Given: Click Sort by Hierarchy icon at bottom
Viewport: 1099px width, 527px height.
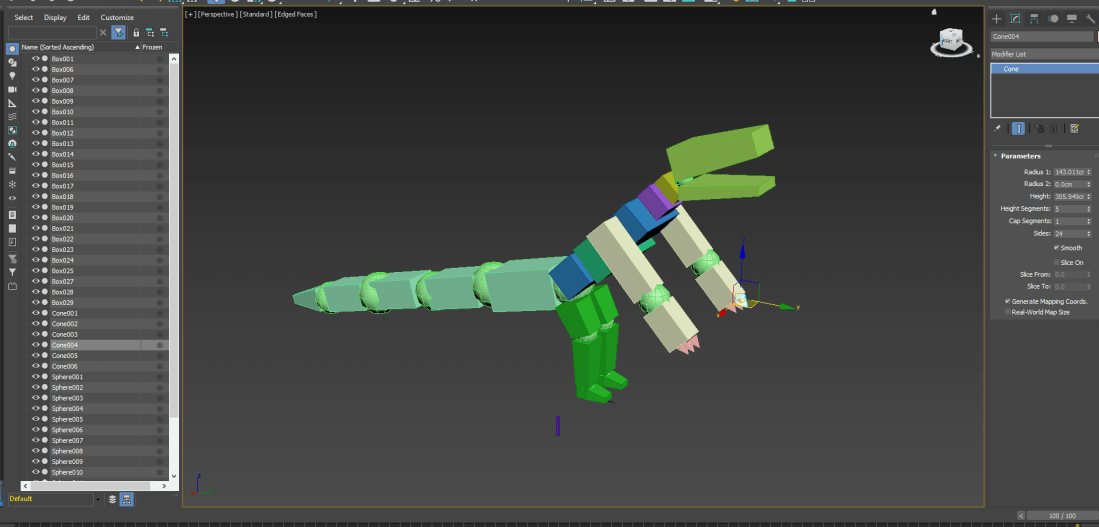Looking at the screenshot, I should click(x=127, y=500).
